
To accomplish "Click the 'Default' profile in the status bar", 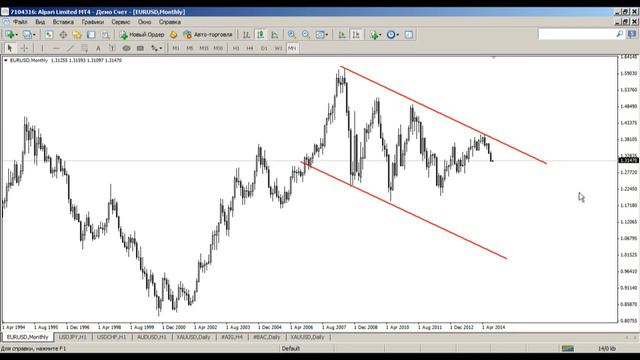I will (x=291, y=349).
